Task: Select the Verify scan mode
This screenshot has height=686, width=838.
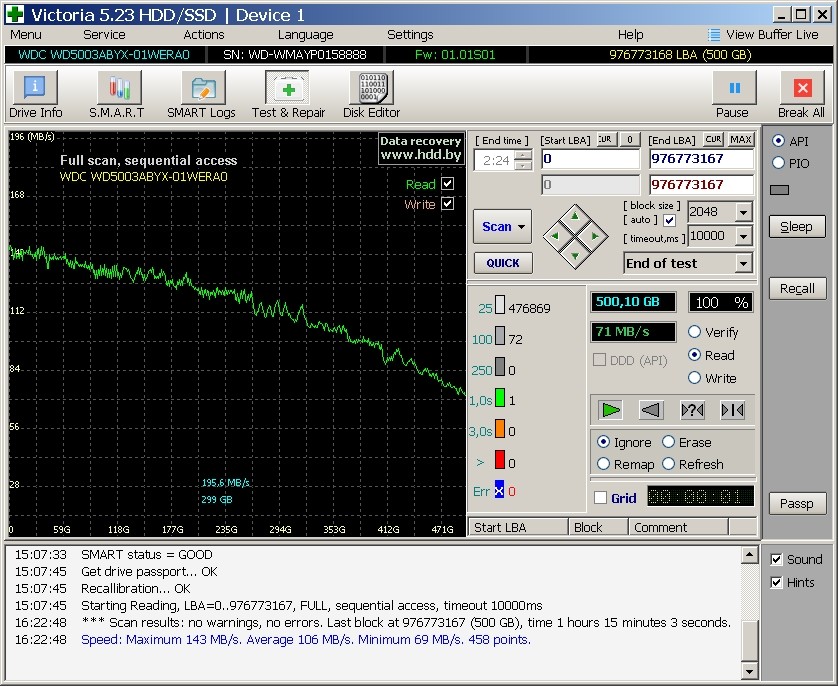Action: coord(694,332)
